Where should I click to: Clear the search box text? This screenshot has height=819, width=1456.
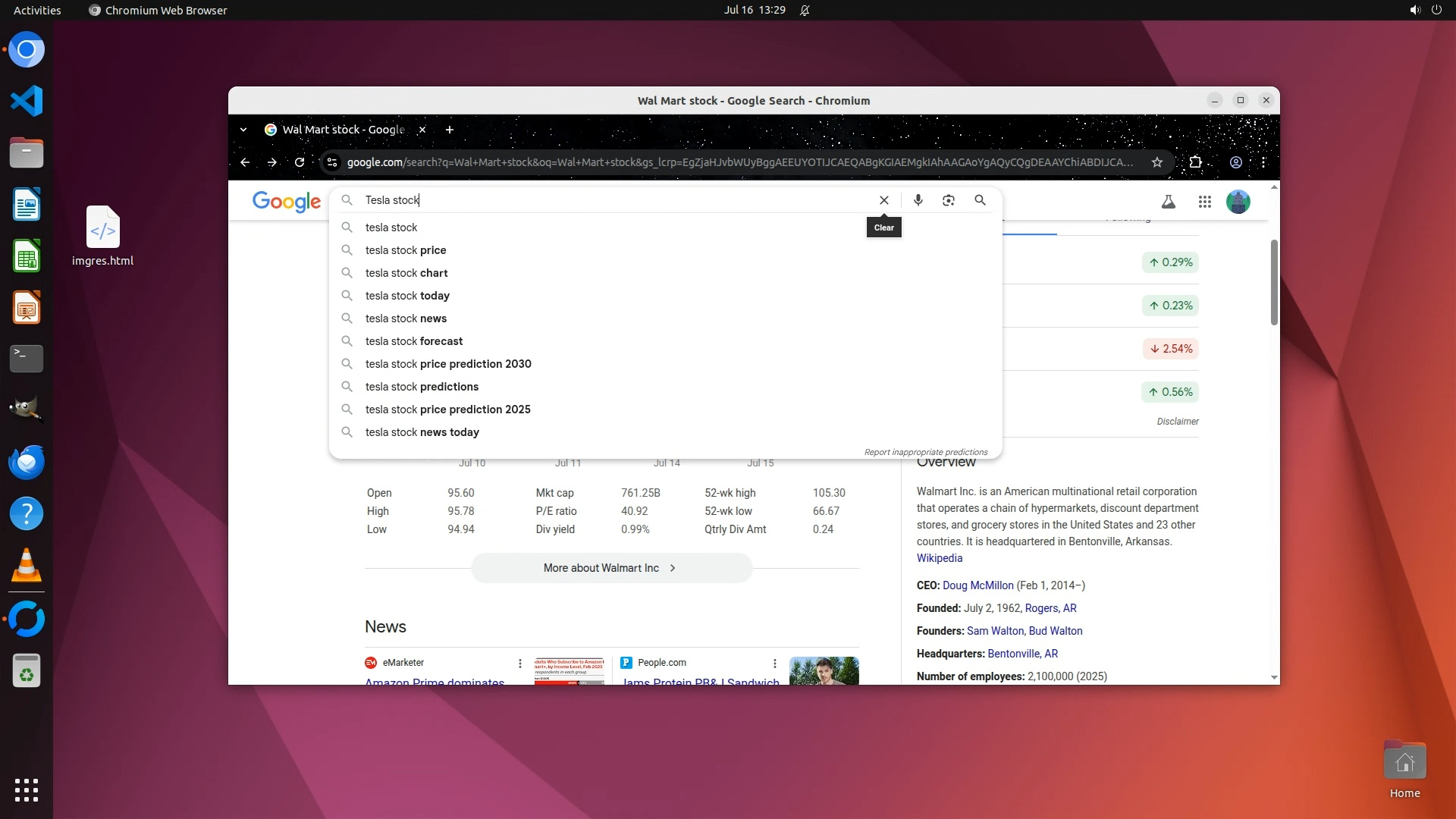click(x=883, y=200)
